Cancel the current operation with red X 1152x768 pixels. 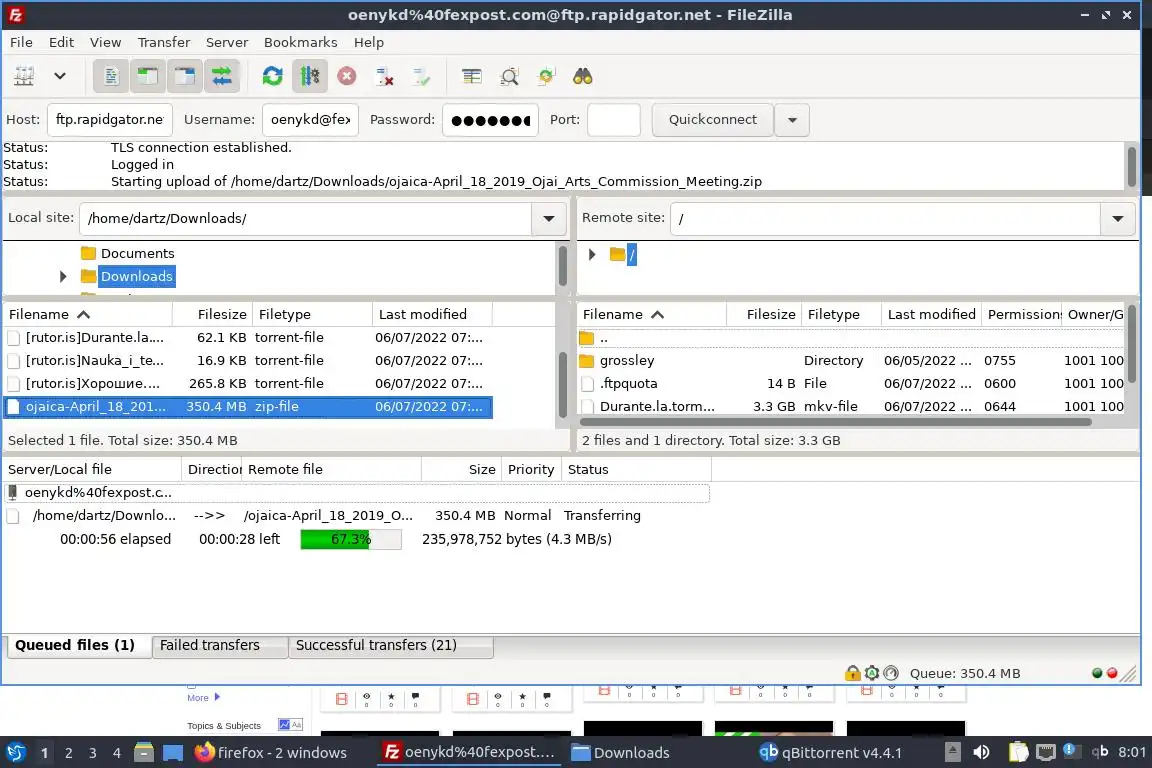coord(347,76)
